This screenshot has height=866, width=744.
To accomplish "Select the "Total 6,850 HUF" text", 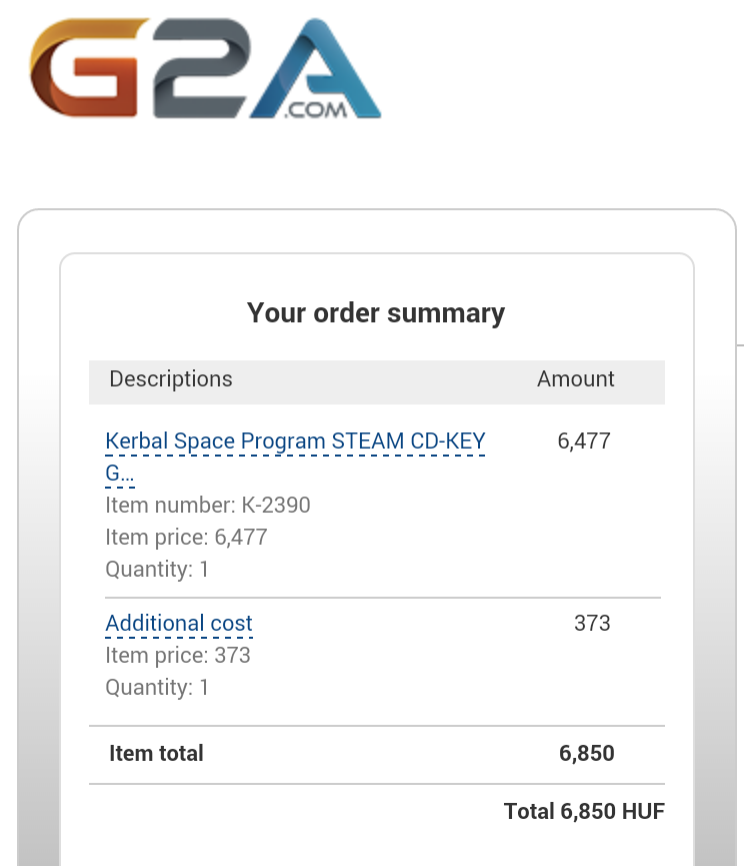I will click(584, 811).
